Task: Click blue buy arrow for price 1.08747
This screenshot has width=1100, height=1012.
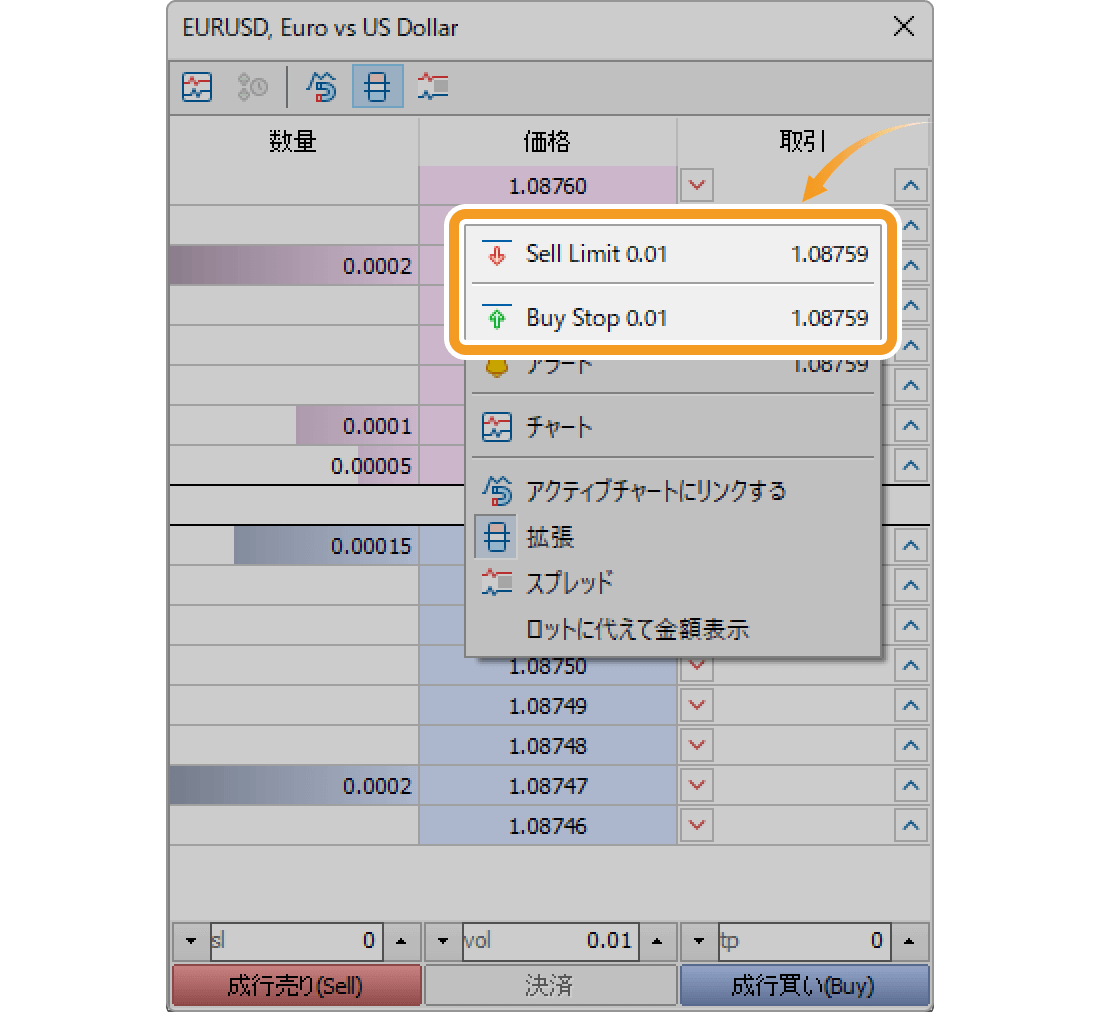Action: 911,785
